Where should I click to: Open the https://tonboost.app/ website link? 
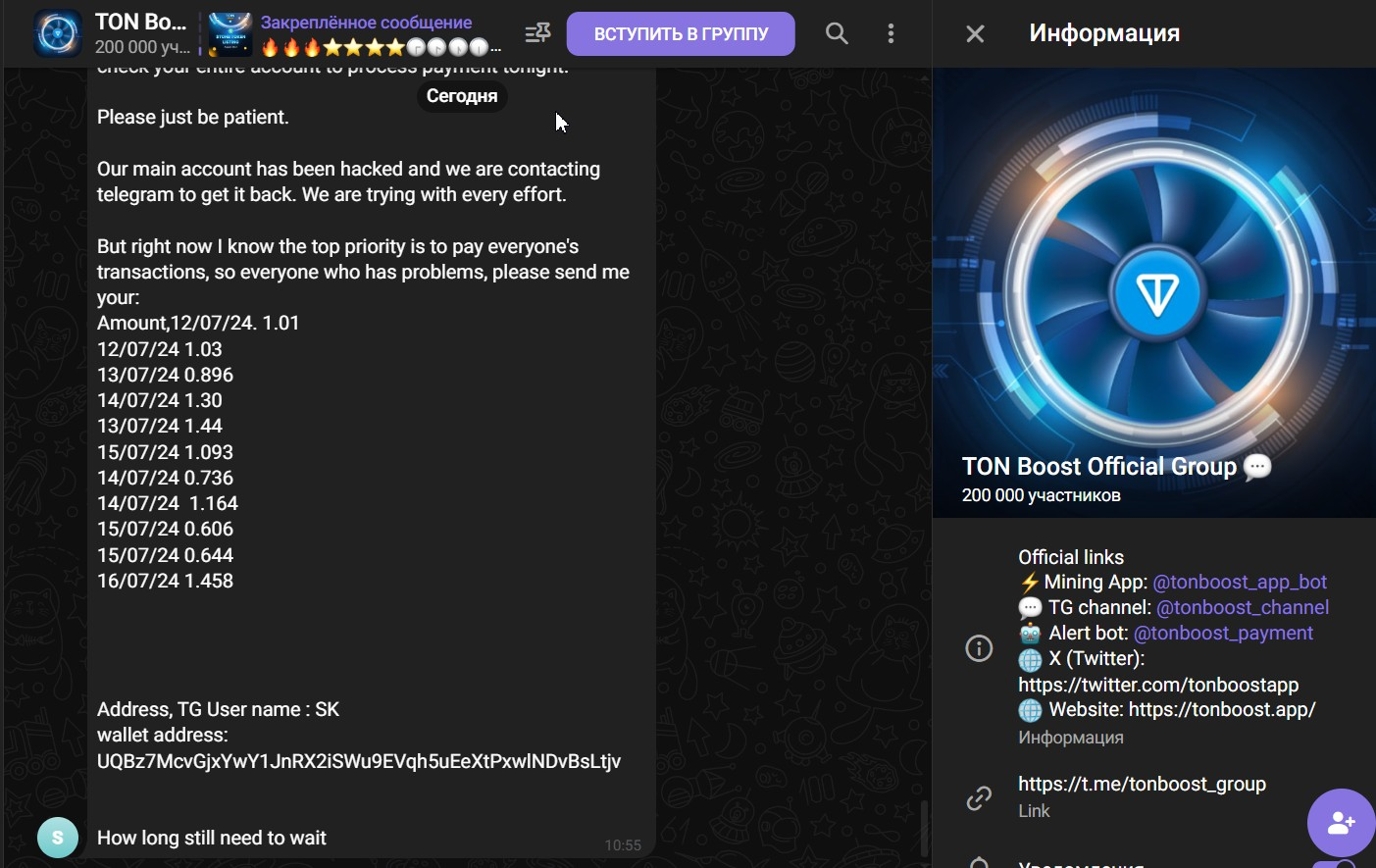pyautogui.click(x=1222, y=709)
